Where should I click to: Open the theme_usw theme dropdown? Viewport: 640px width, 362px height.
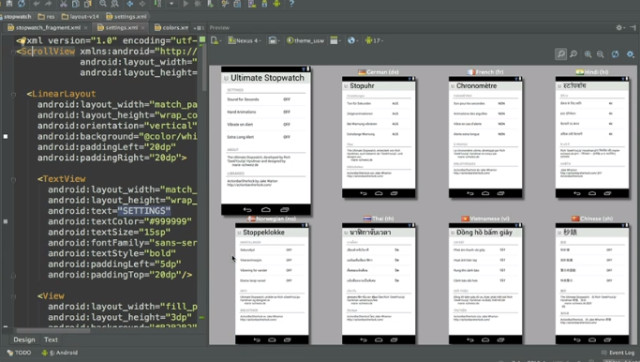(306, 40)
